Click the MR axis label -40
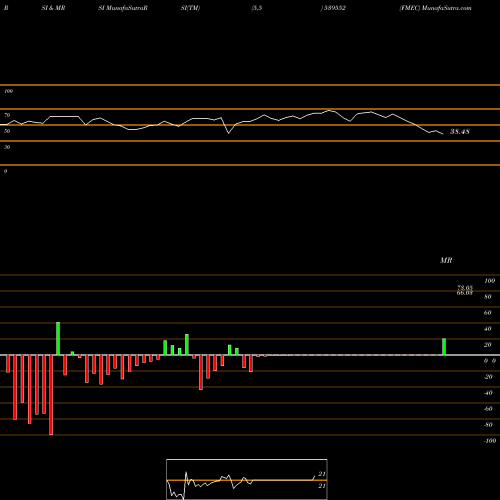The image size is (500, 500). click(488, 393)
